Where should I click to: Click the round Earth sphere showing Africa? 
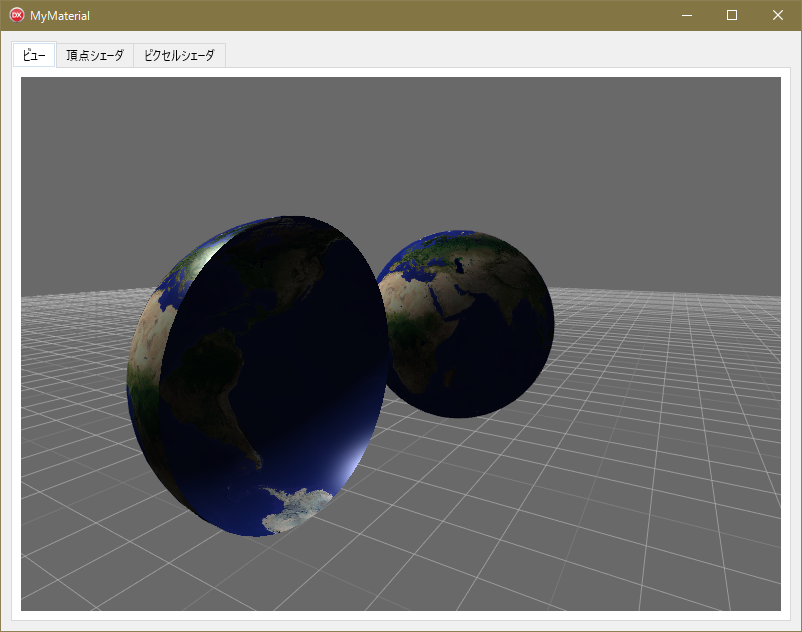pos(468,324)
